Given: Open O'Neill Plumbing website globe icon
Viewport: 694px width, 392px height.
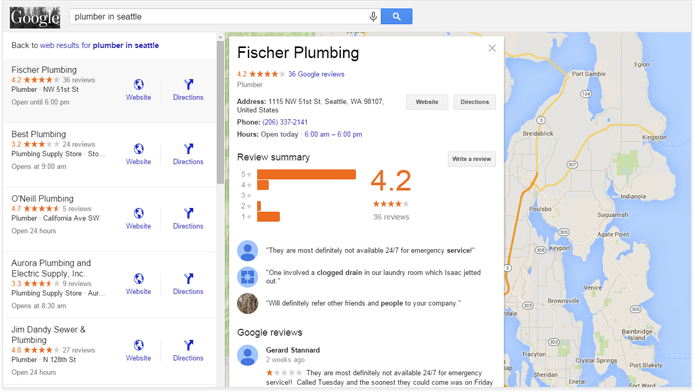Looking at the screenshot, I should 139,213.
